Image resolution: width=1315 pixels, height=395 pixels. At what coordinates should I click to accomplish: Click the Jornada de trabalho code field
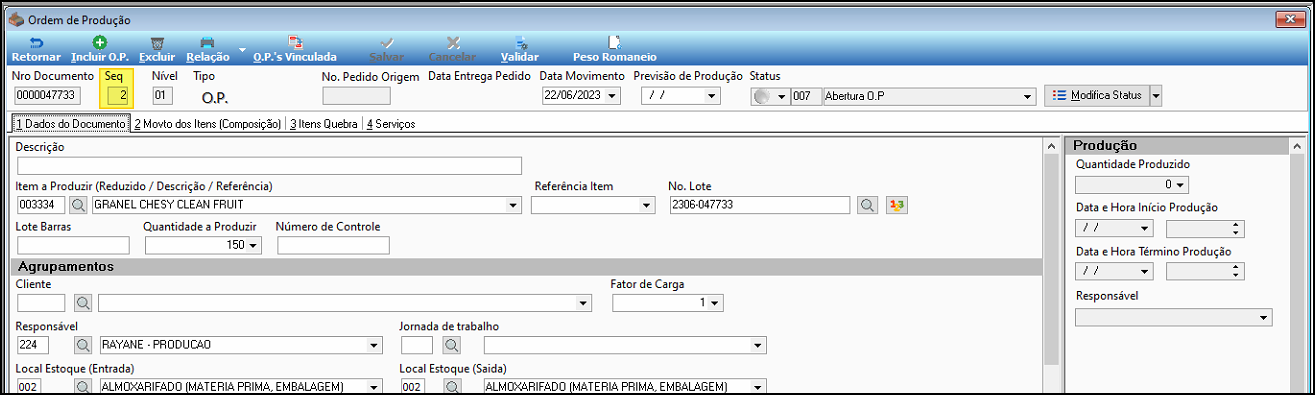[x=417, y=345]
